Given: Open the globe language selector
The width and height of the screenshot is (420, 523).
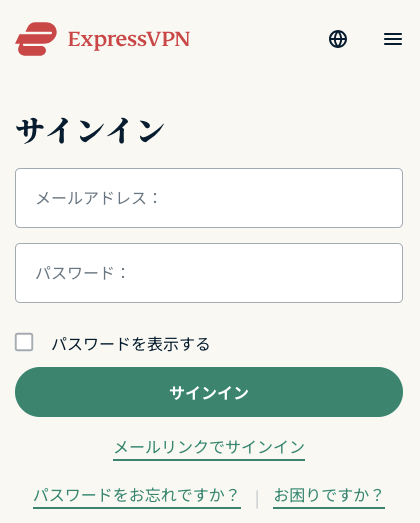Looking at the screenshot, I should (338, 39).
